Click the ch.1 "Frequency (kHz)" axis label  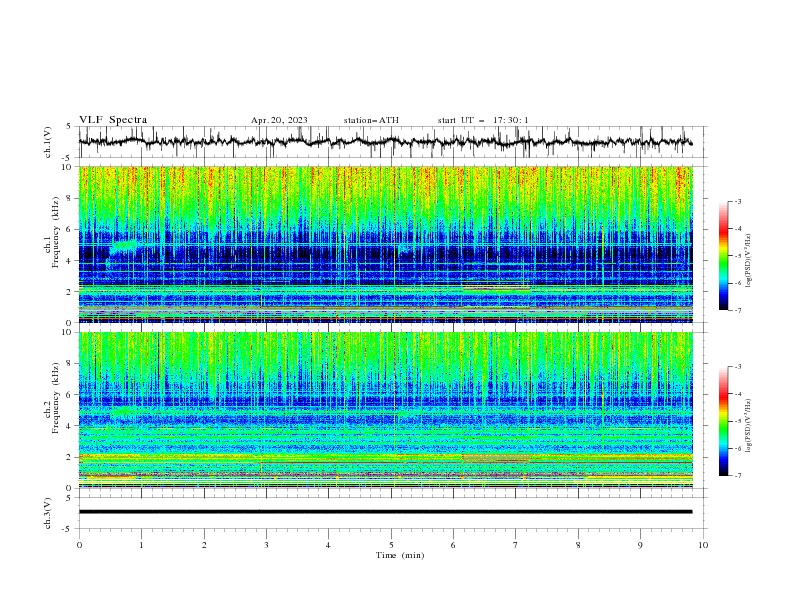pos(55,231)
